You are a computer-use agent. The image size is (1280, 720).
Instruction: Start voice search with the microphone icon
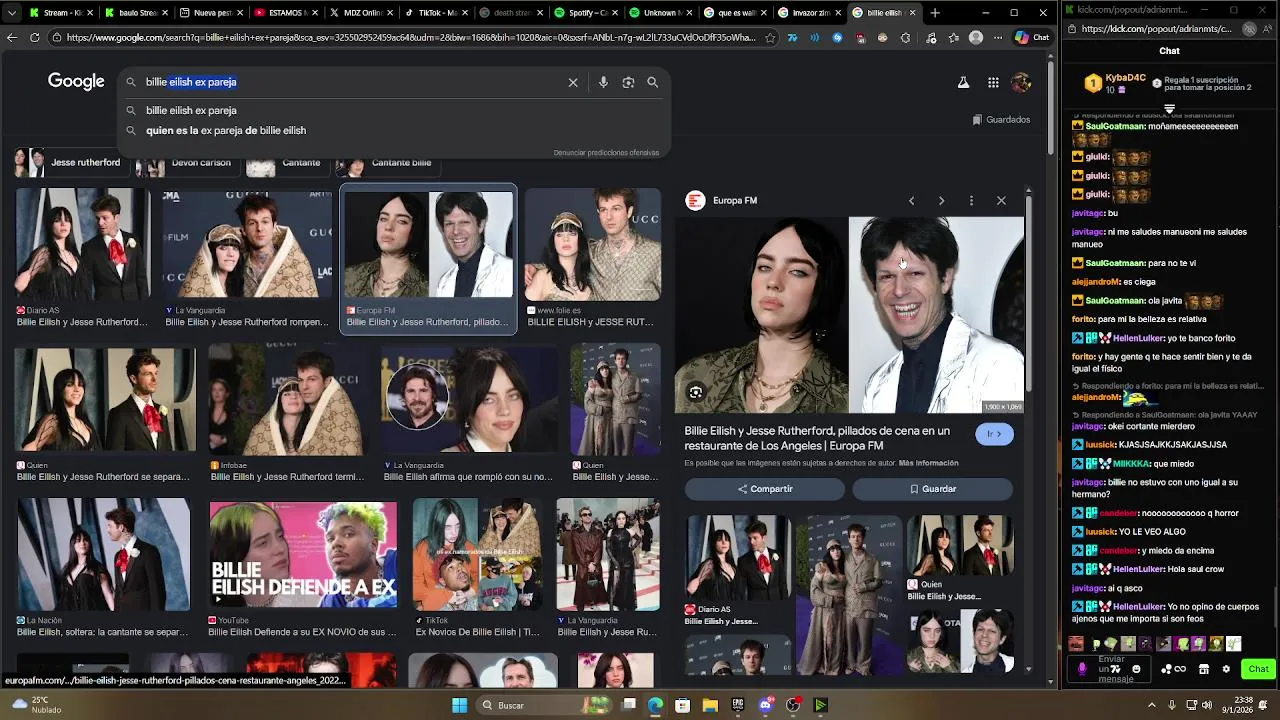603,82
